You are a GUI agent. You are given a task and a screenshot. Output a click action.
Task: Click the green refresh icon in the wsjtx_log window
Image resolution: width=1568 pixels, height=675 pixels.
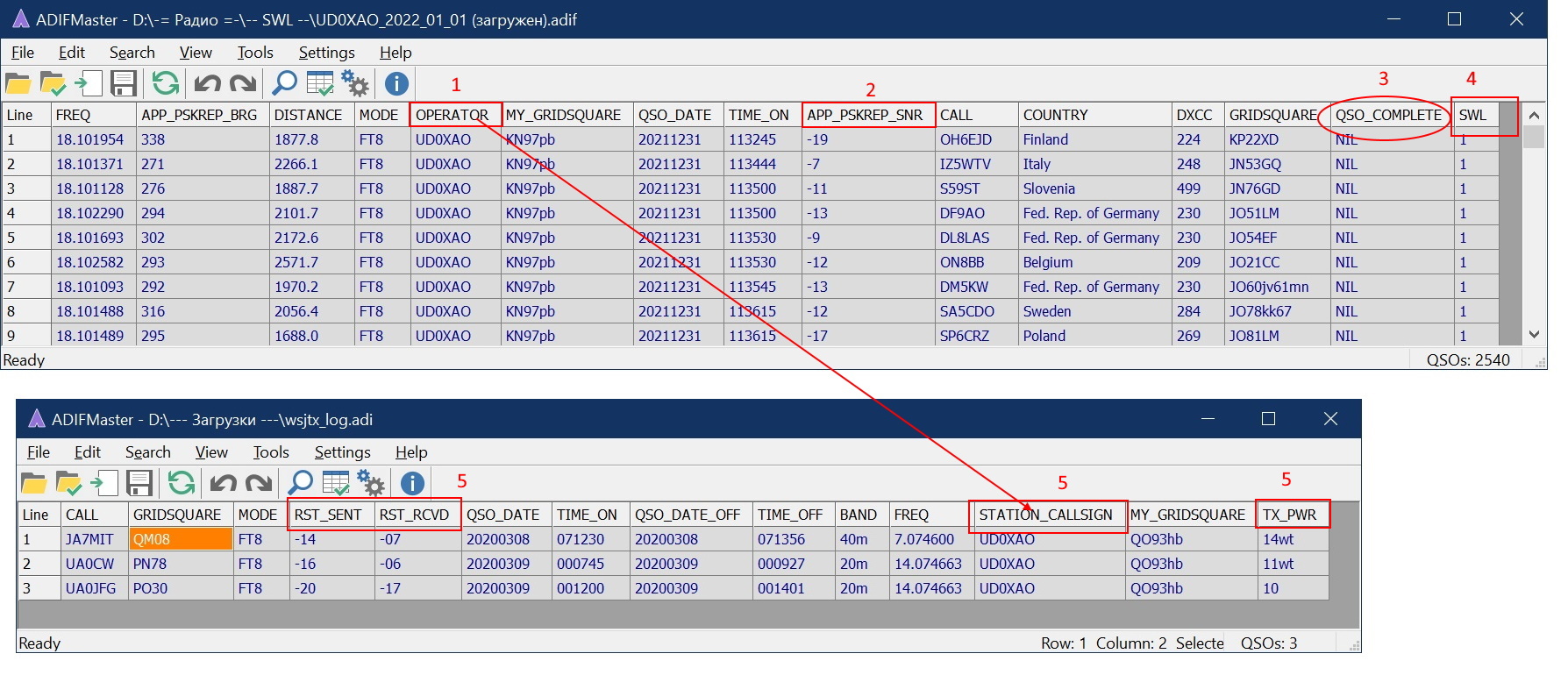pos(181,483)
